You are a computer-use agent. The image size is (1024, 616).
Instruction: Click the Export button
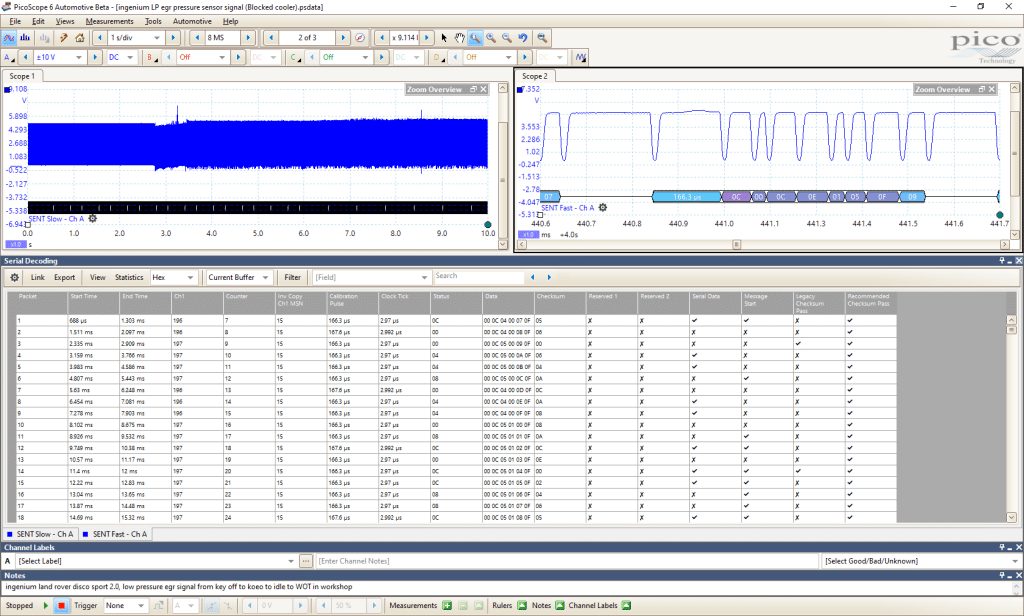(64, 278)
